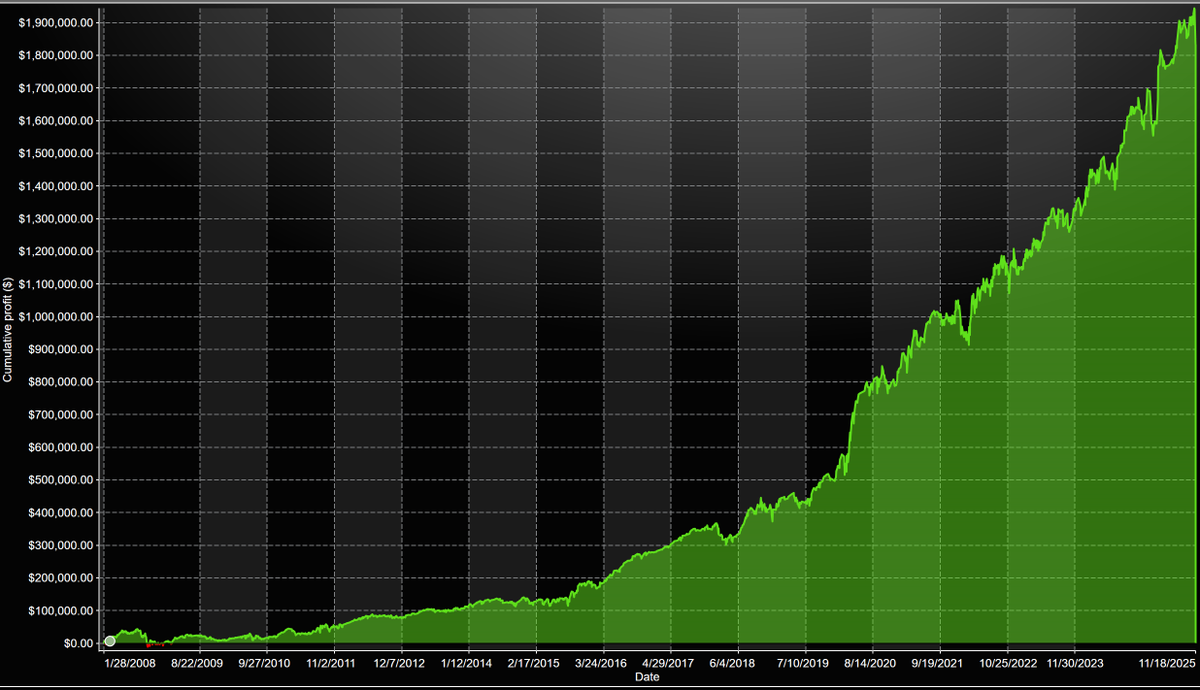The height and width of the screenshot is (690, 1200).
Task: Click the 1/28/2008 date label
Action: pyautogui.click(x=129, y=662)
